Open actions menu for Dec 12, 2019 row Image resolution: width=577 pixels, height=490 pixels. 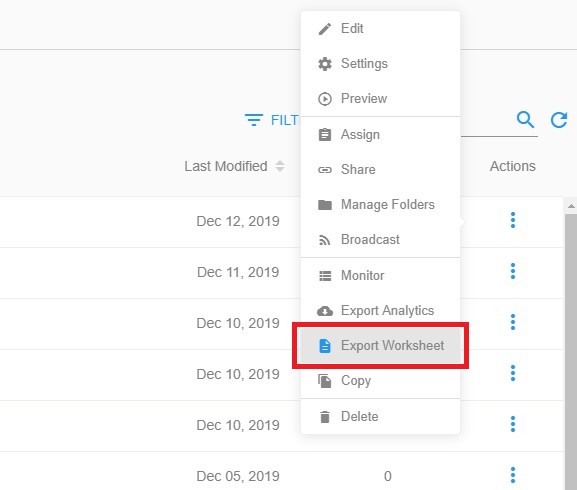(x=513, y=220)
